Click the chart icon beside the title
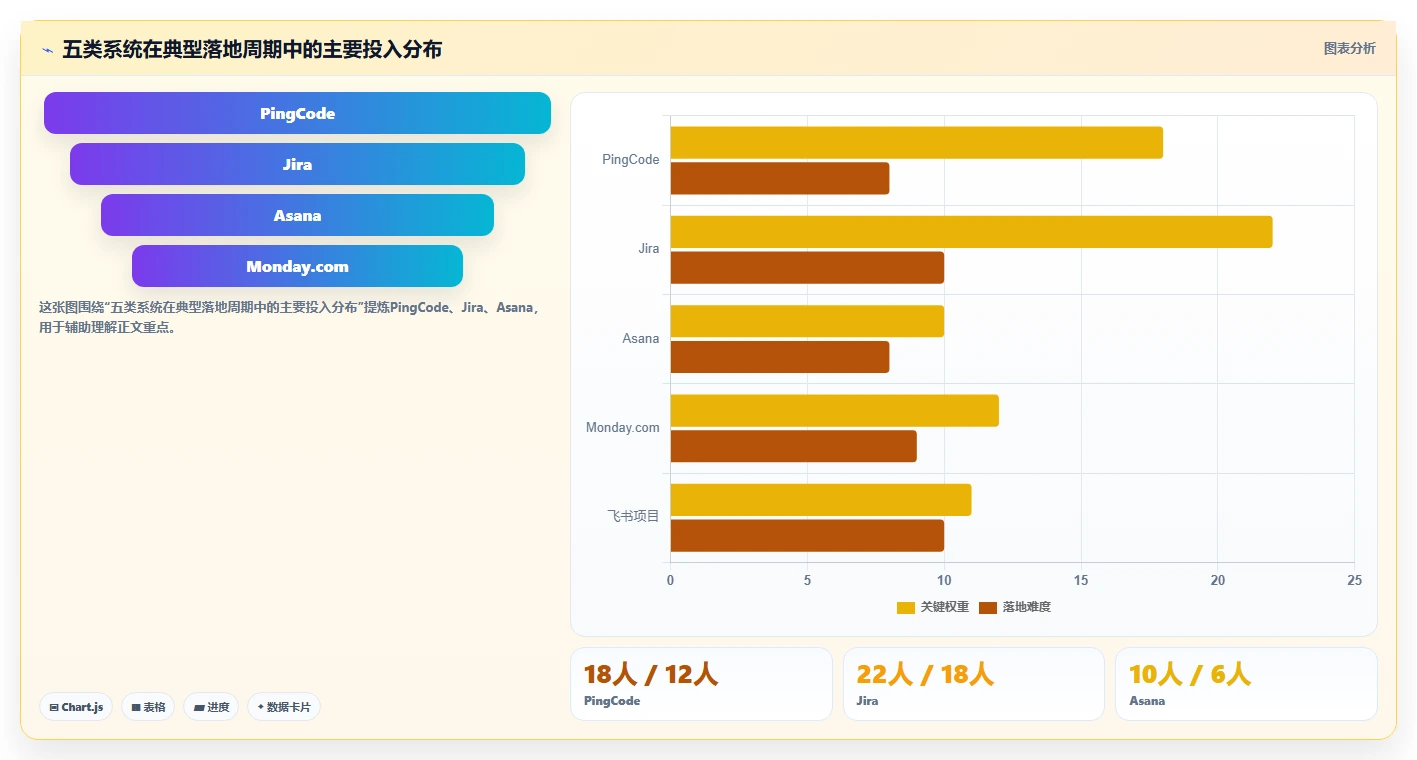Image resolution: width=1417 pixels, height=760 pixels. 47,50
